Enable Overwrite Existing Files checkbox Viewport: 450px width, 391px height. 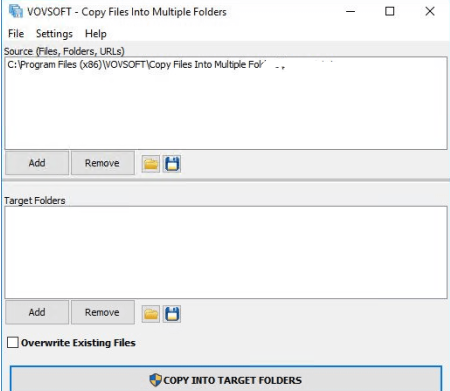coord(13,342)
